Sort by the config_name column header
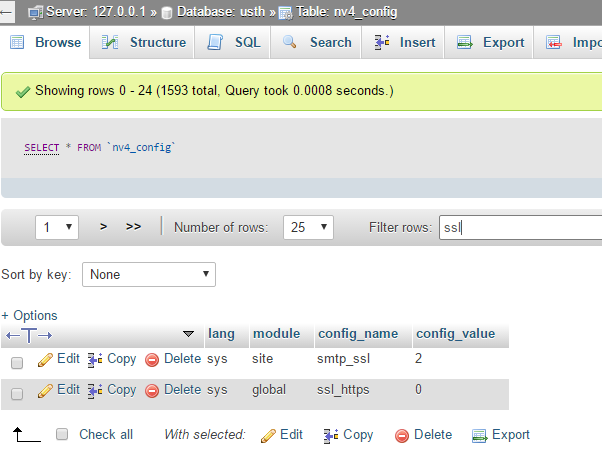The height and width of the screenshot is (465, 602). pos(358,334)
